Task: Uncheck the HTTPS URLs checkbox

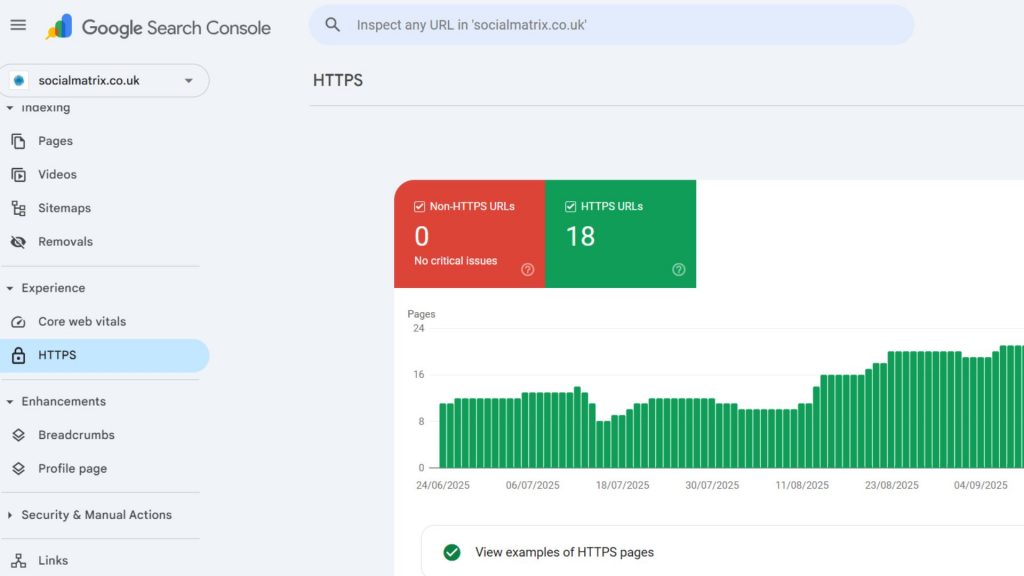Action: pos(571,207)
